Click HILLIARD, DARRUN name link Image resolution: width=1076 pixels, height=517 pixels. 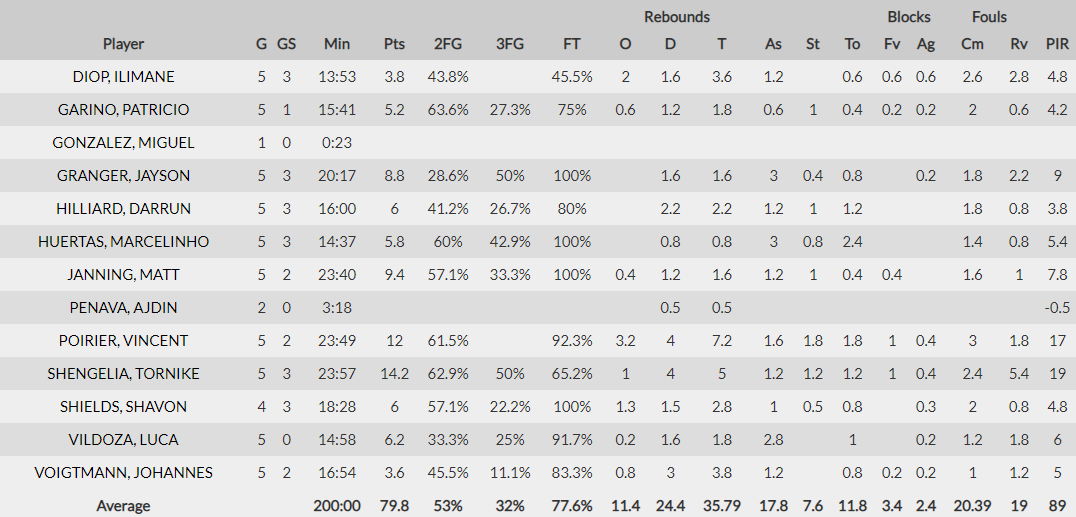click(123, 209)
